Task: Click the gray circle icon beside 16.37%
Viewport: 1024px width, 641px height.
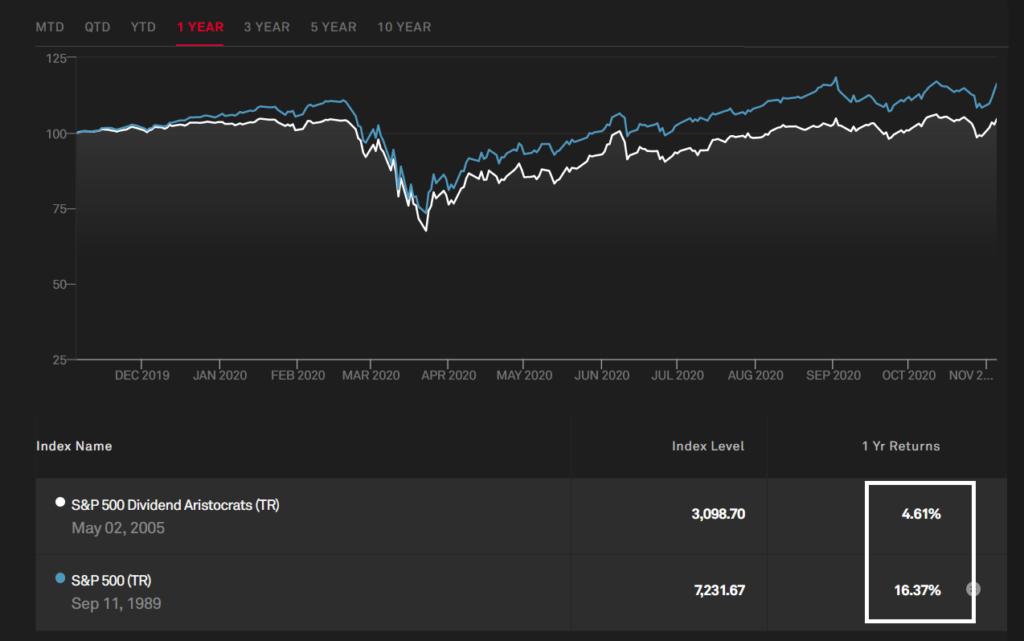Action: (973, 589)
